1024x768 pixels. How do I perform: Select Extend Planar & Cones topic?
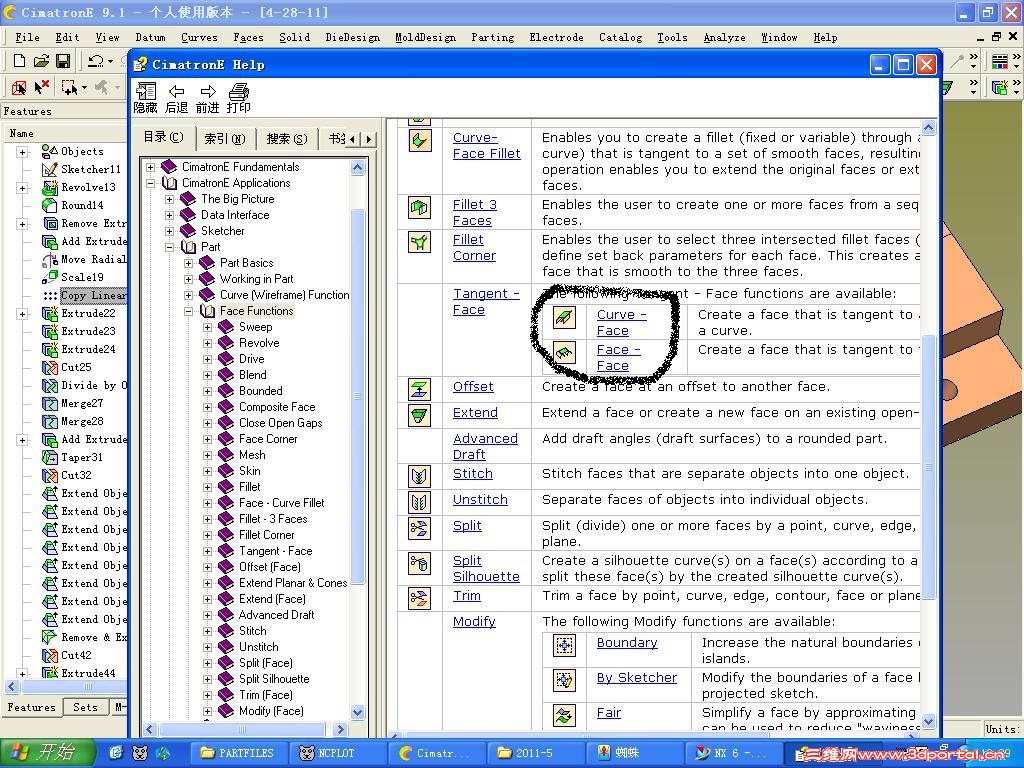pyautogui.click(x=293, y=583)
